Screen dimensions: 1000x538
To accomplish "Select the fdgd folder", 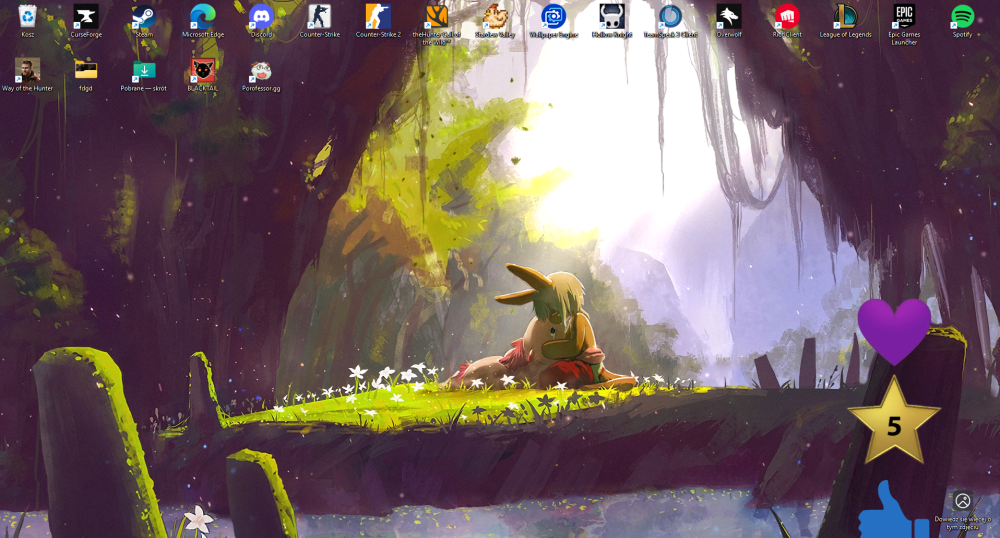I will 86,75.
